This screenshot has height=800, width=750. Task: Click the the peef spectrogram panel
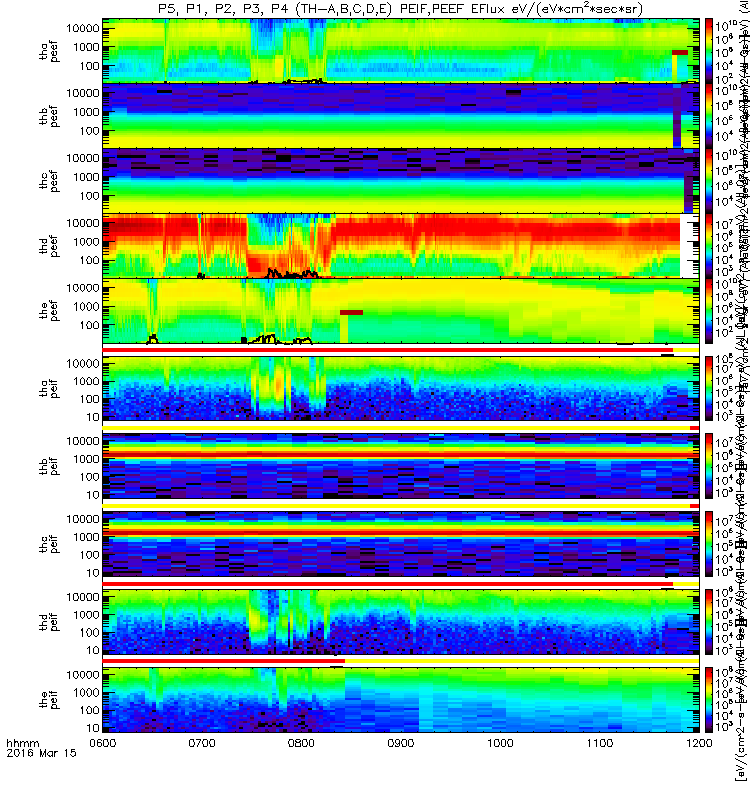[401, 310]
